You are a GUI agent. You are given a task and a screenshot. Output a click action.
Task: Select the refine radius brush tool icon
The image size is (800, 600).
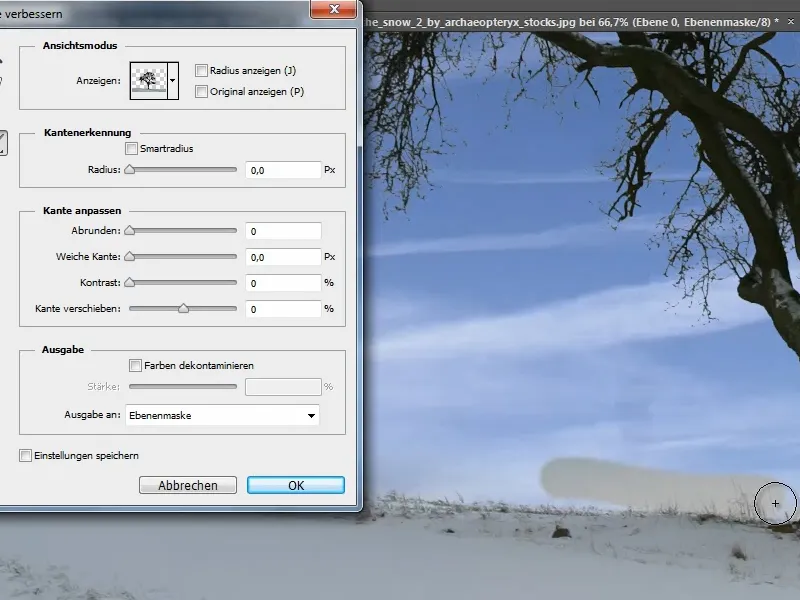tap(3, 143)
